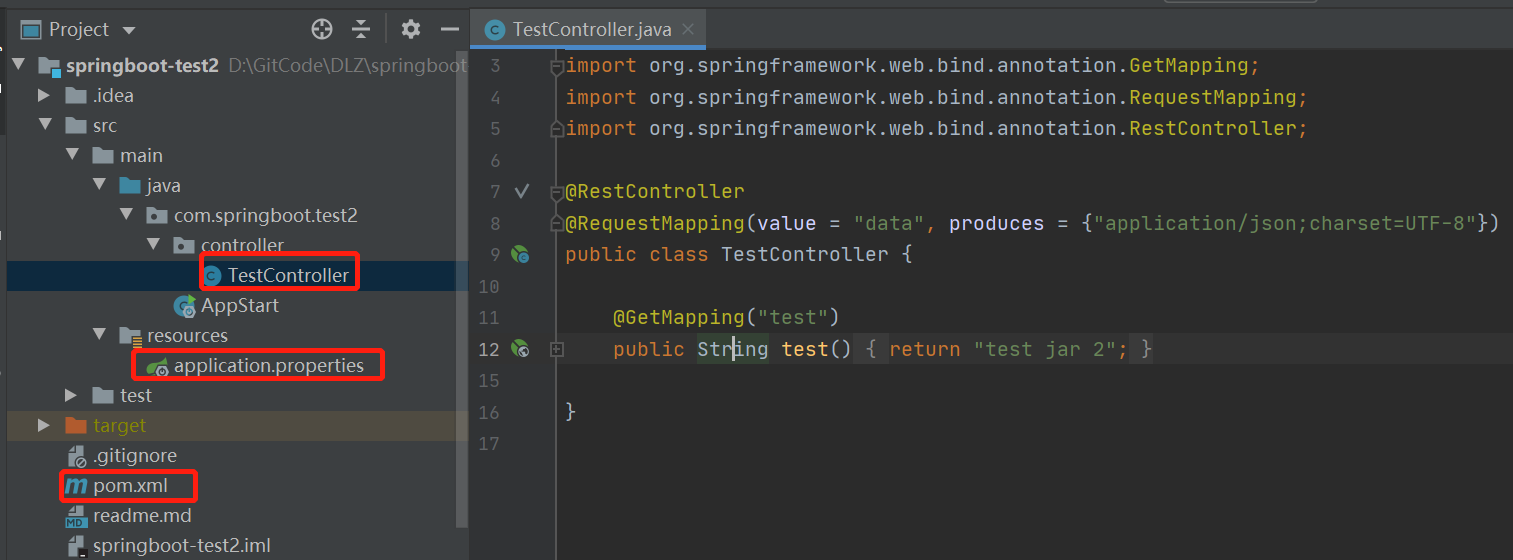Click the collapse all icon in Project panel
The width and height of the screenshot is (1513, 560).
tap(361, 29)
